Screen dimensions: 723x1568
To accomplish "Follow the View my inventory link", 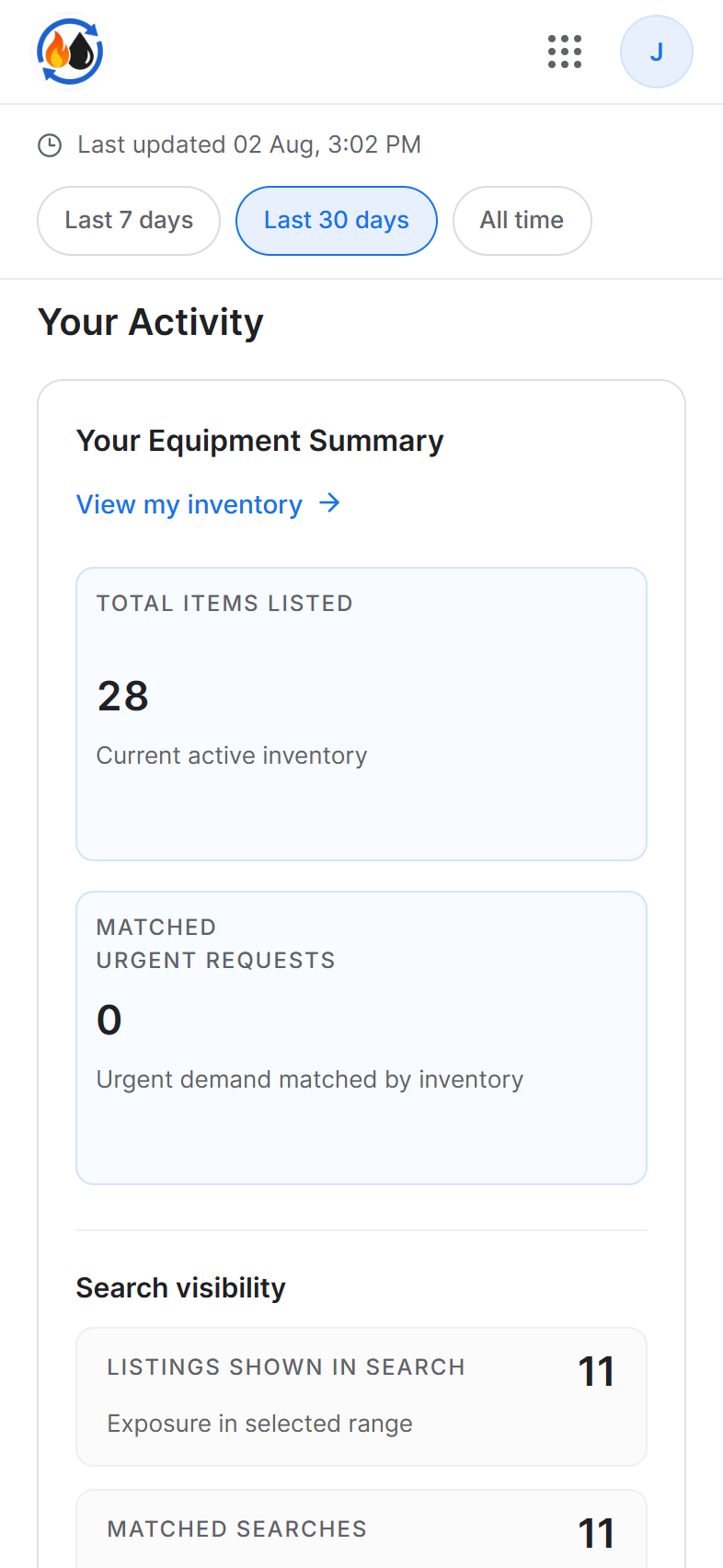I will coord(189,504).
